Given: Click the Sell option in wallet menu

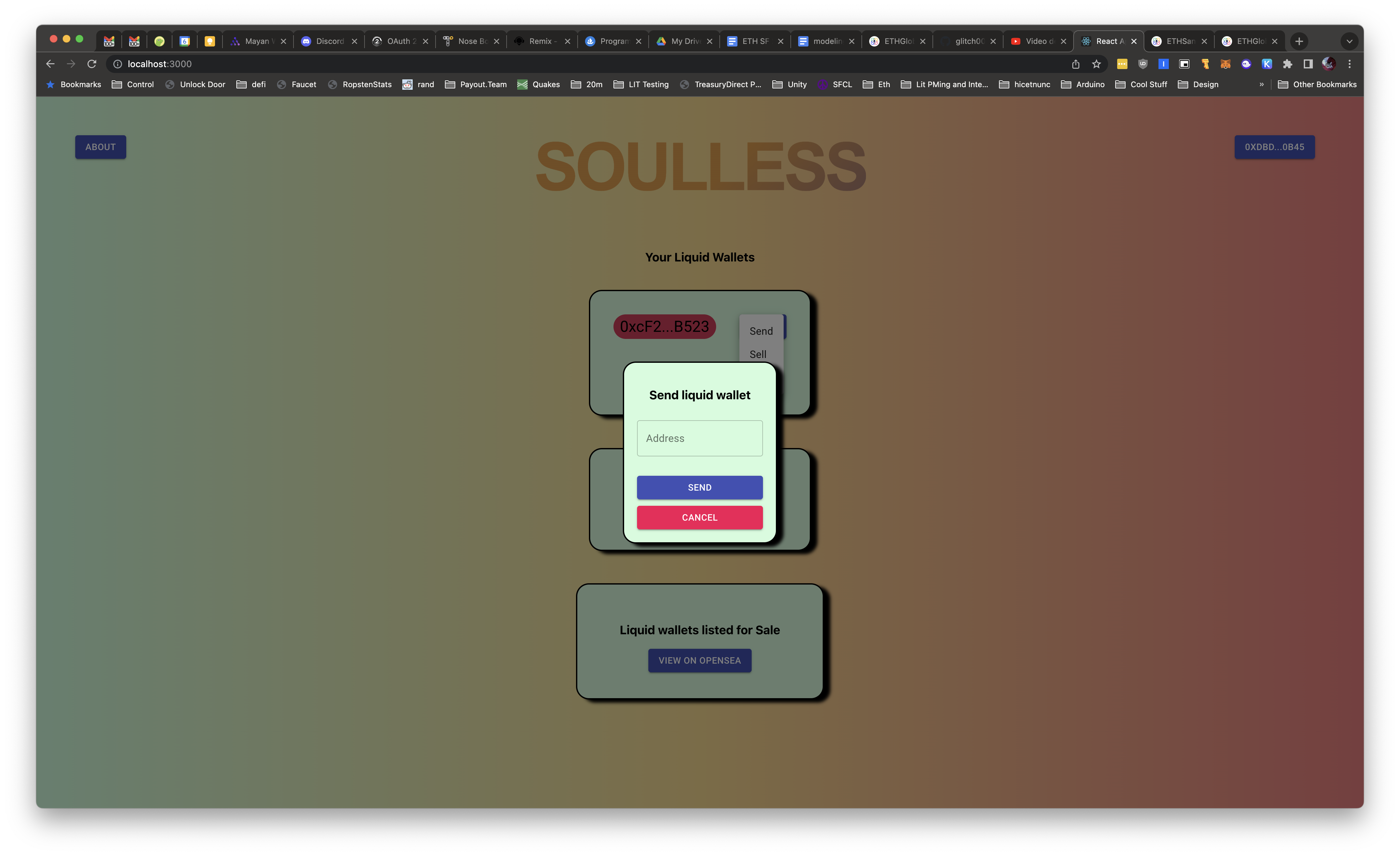Looking at the screenshot, I should (x=758, y=354).
